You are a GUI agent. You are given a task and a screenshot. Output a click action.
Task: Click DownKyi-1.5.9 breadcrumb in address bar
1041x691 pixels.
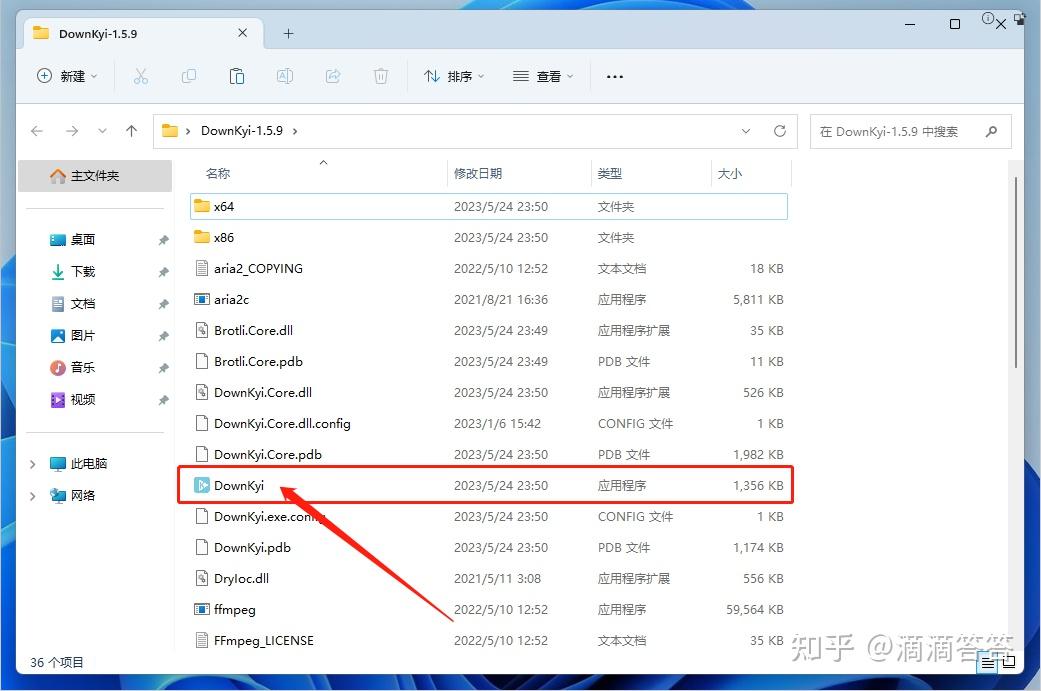[x=242, y=131]
